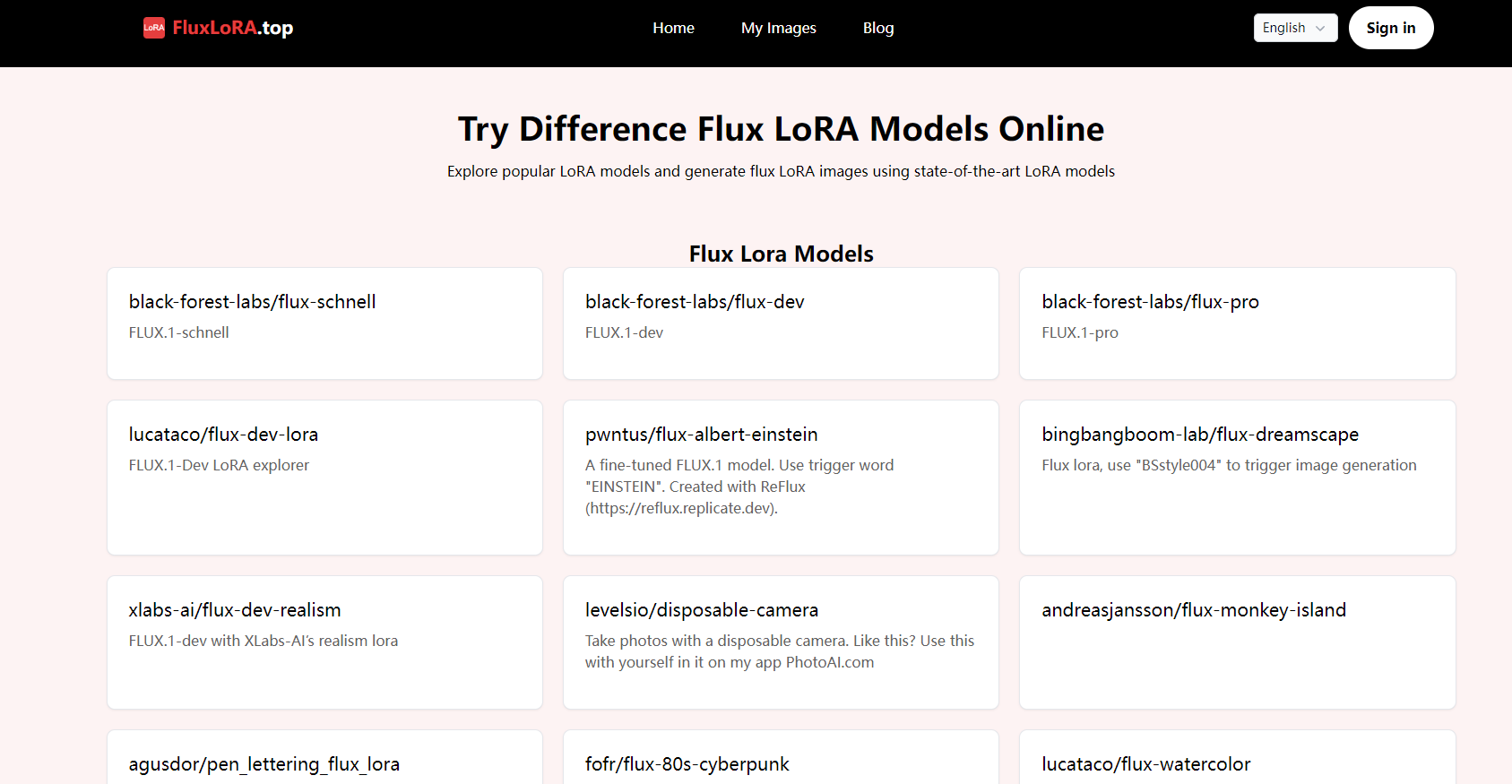Viewport: 1512px width, 784px height.
Task: Open bingbangboom-lab/flux-dreamscape model card
Action: pos(1237,478)
